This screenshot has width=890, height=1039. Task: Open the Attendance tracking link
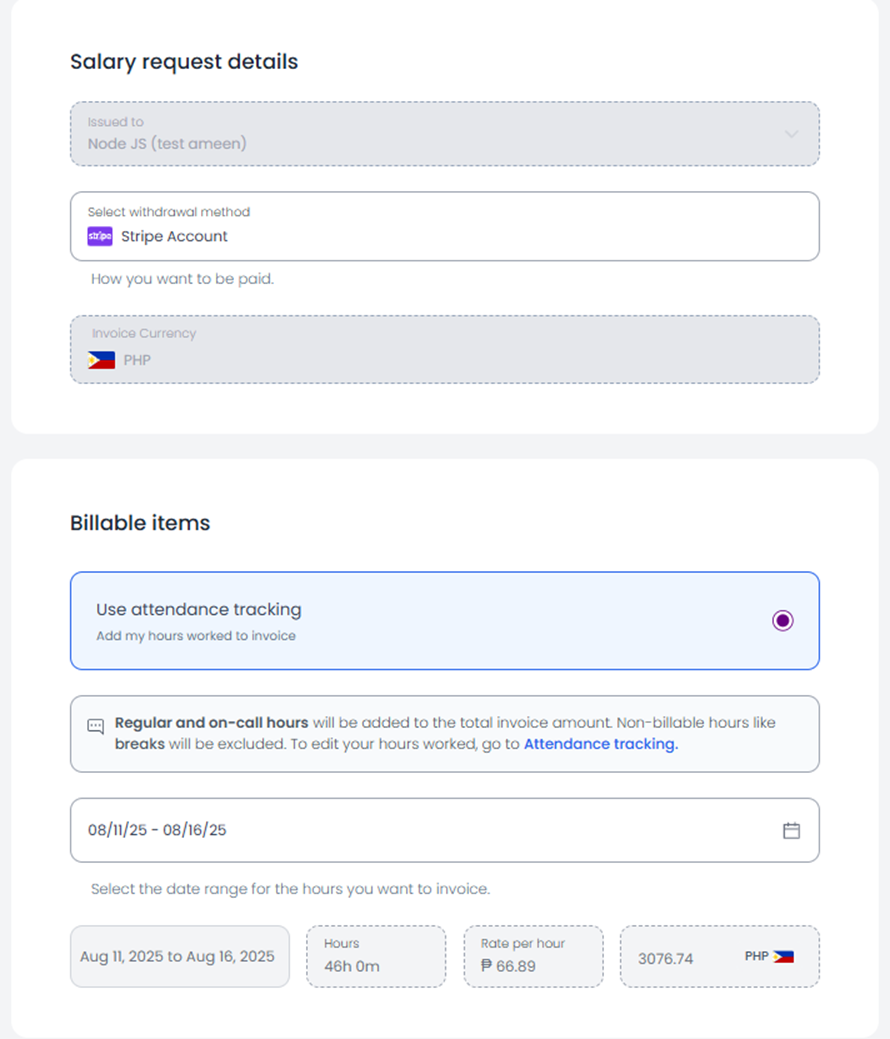[601, 744]
